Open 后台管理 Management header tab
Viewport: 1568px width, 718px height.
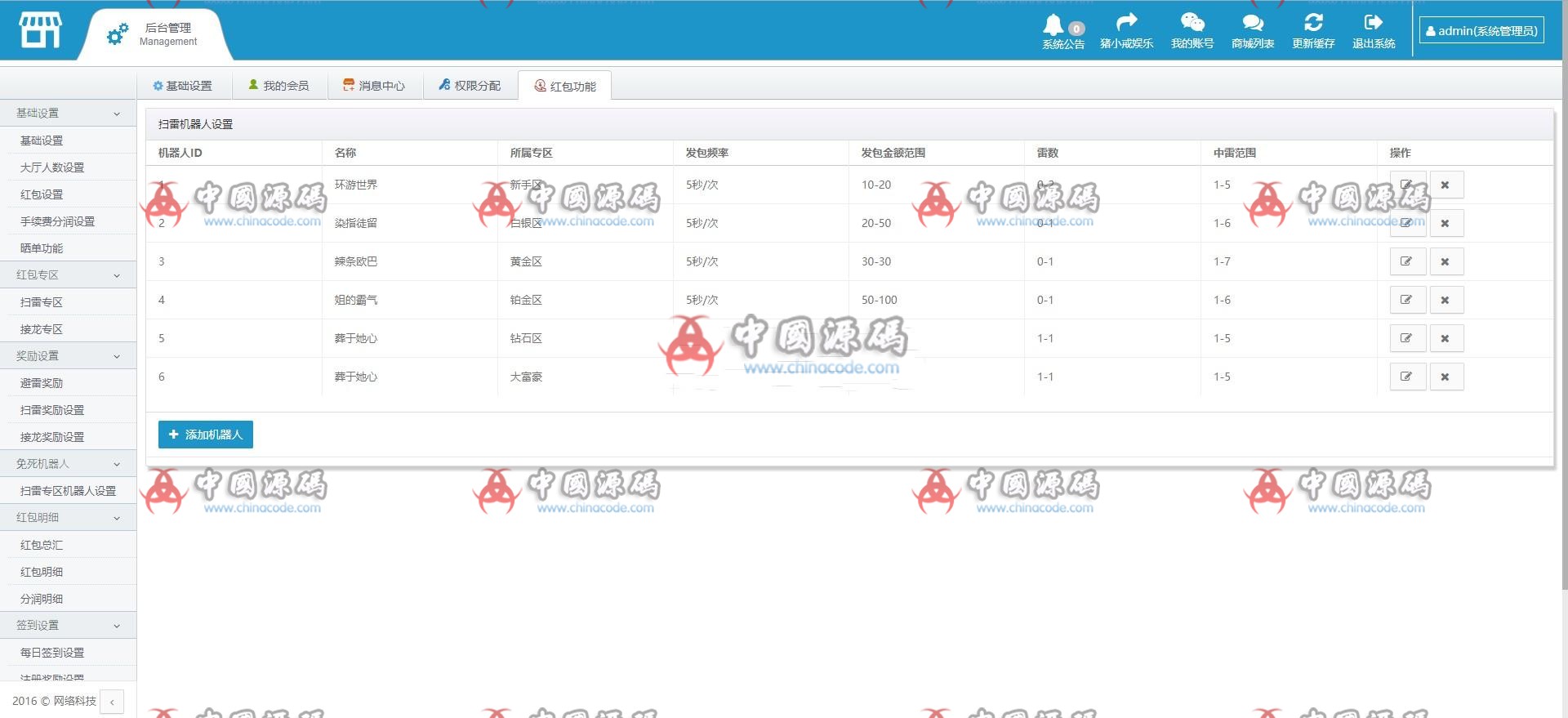click(x=155, y=34)
